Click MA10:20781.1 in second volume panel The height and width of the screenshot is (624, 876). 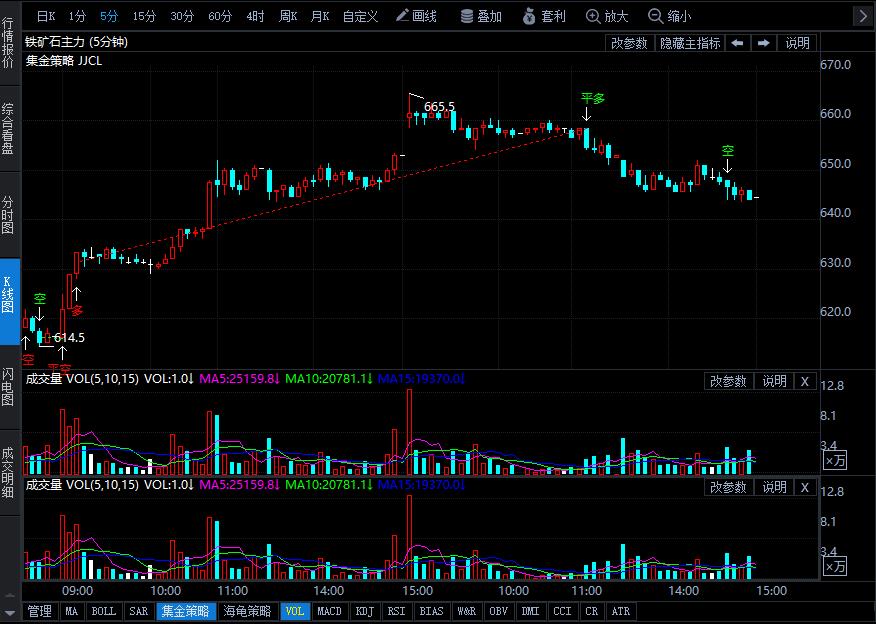pyautogui.click(x=326, y=484)
